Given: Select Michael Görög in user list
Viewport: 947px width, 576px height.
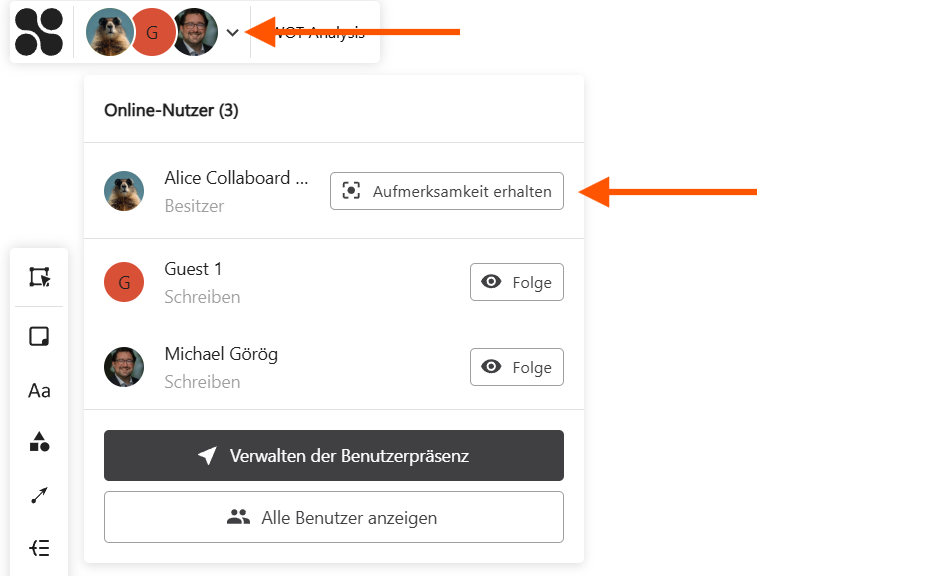Looking at the screenshot, I should tap(221, 355).
